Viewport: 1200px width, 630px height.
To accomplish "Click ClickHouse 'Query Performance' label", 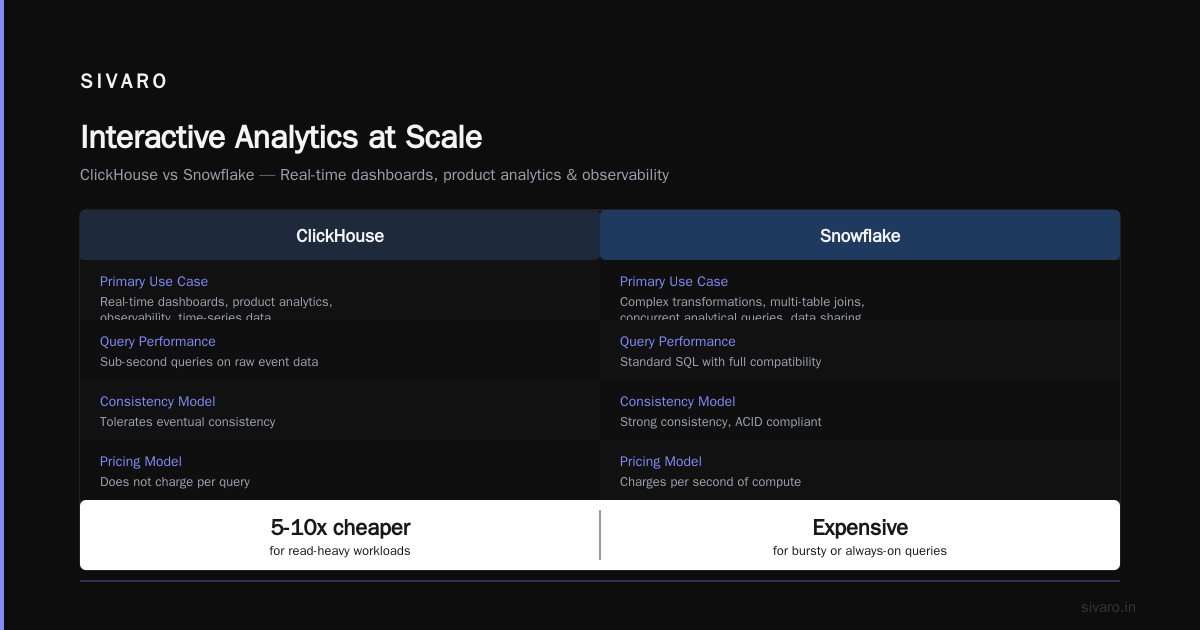I will [158, 342].
